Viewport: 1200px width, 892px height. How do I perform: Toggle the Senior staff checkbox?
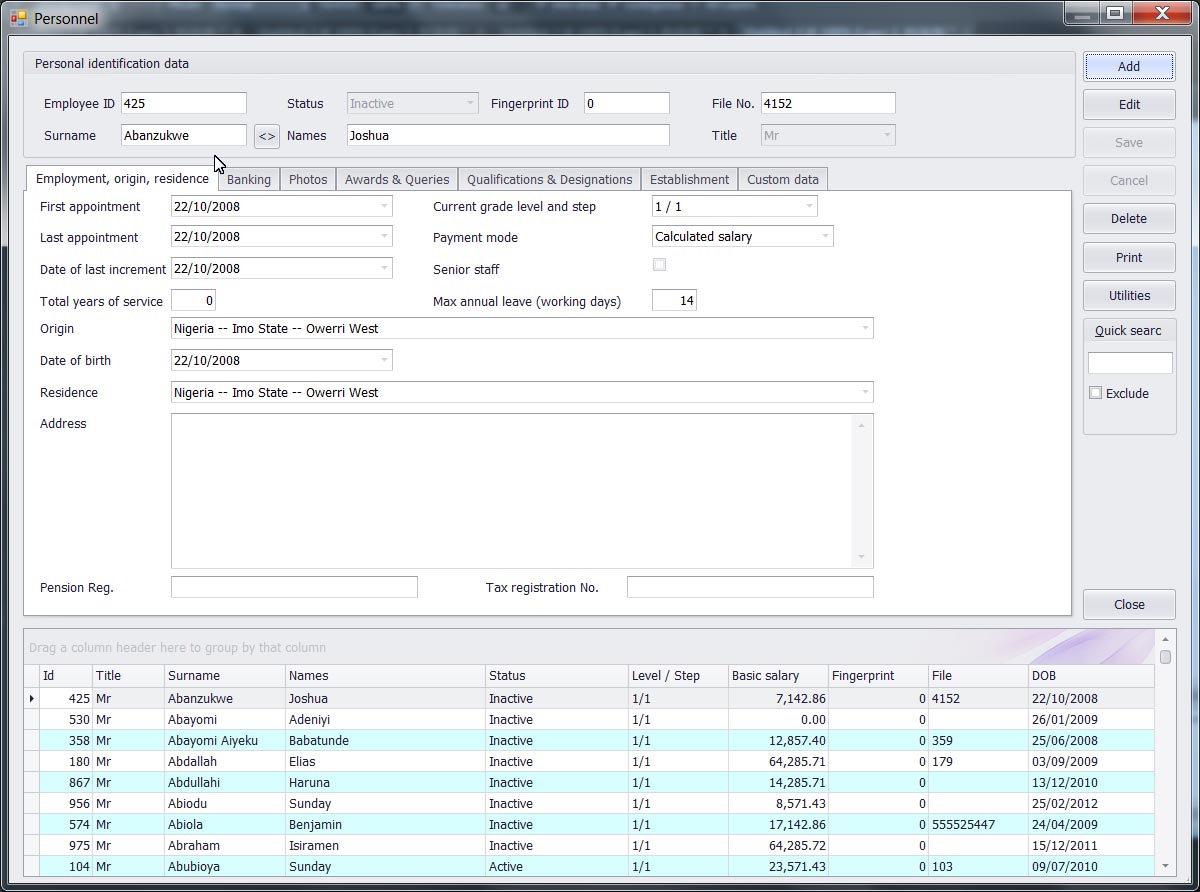click(659, 265)
